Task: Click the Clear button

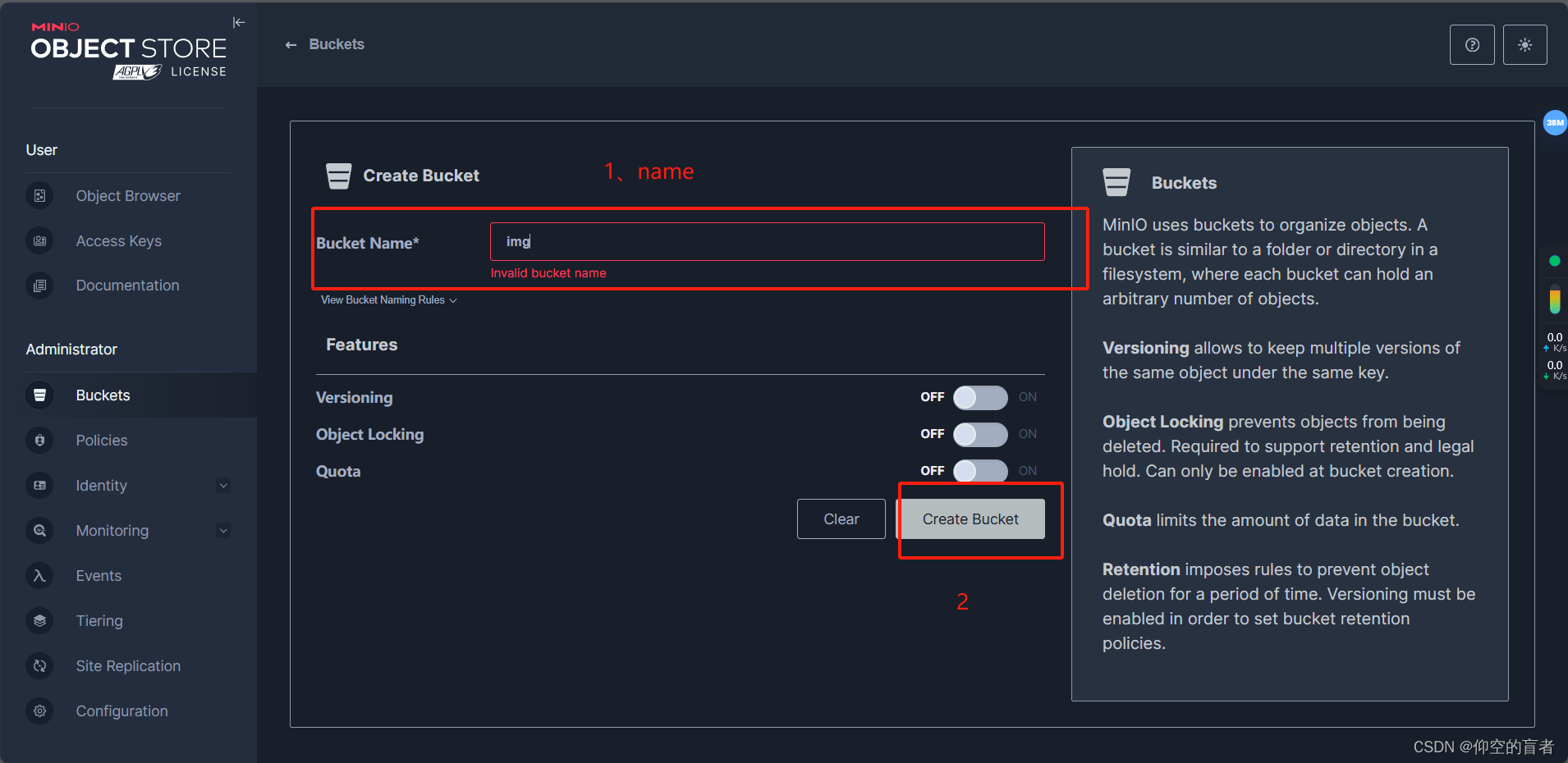Action: tap(841, 519)
